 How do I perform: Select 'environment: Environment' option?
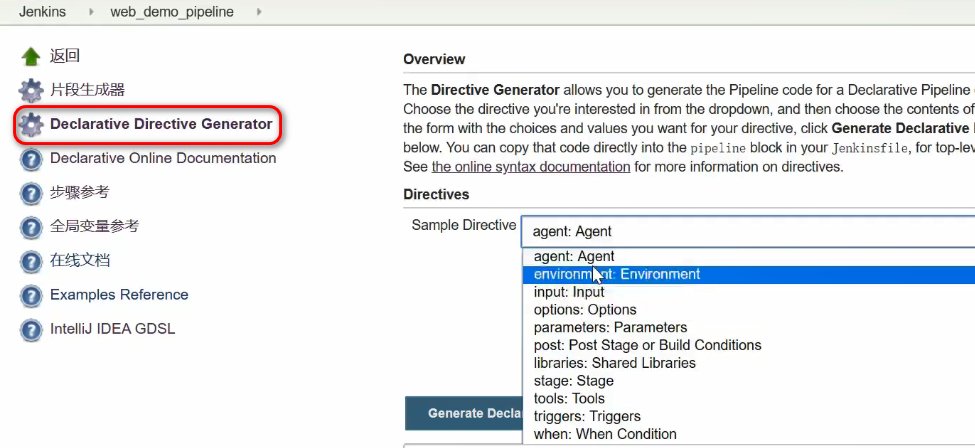pos(748,274)
